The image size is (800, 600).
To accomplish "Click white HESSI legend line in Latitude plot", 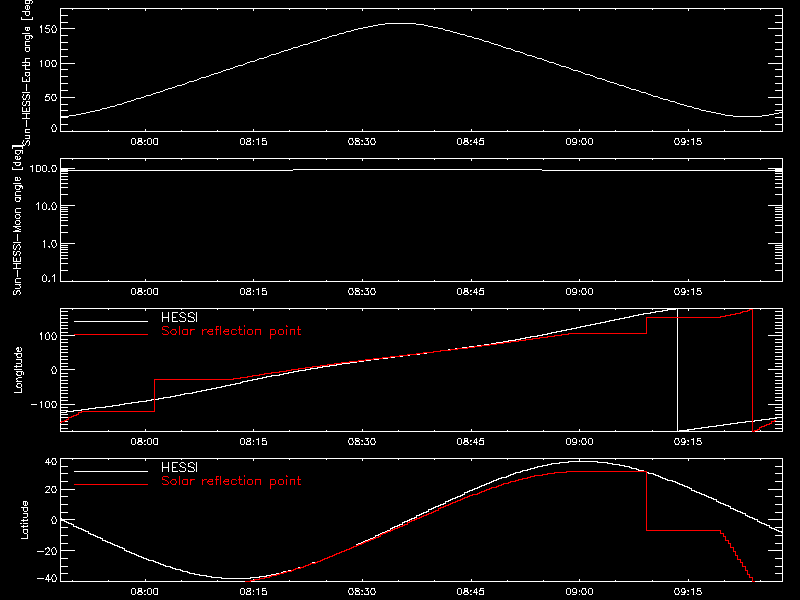I will pos(111,471).
